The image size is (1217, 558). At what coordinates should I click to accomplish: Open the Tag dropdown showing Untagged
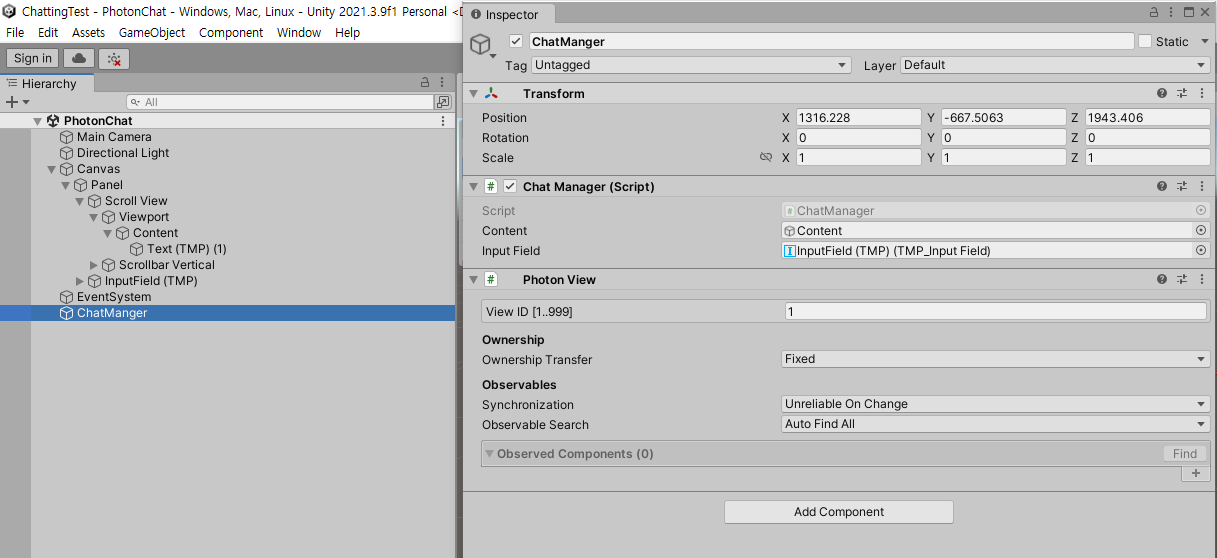coord(691,65)
